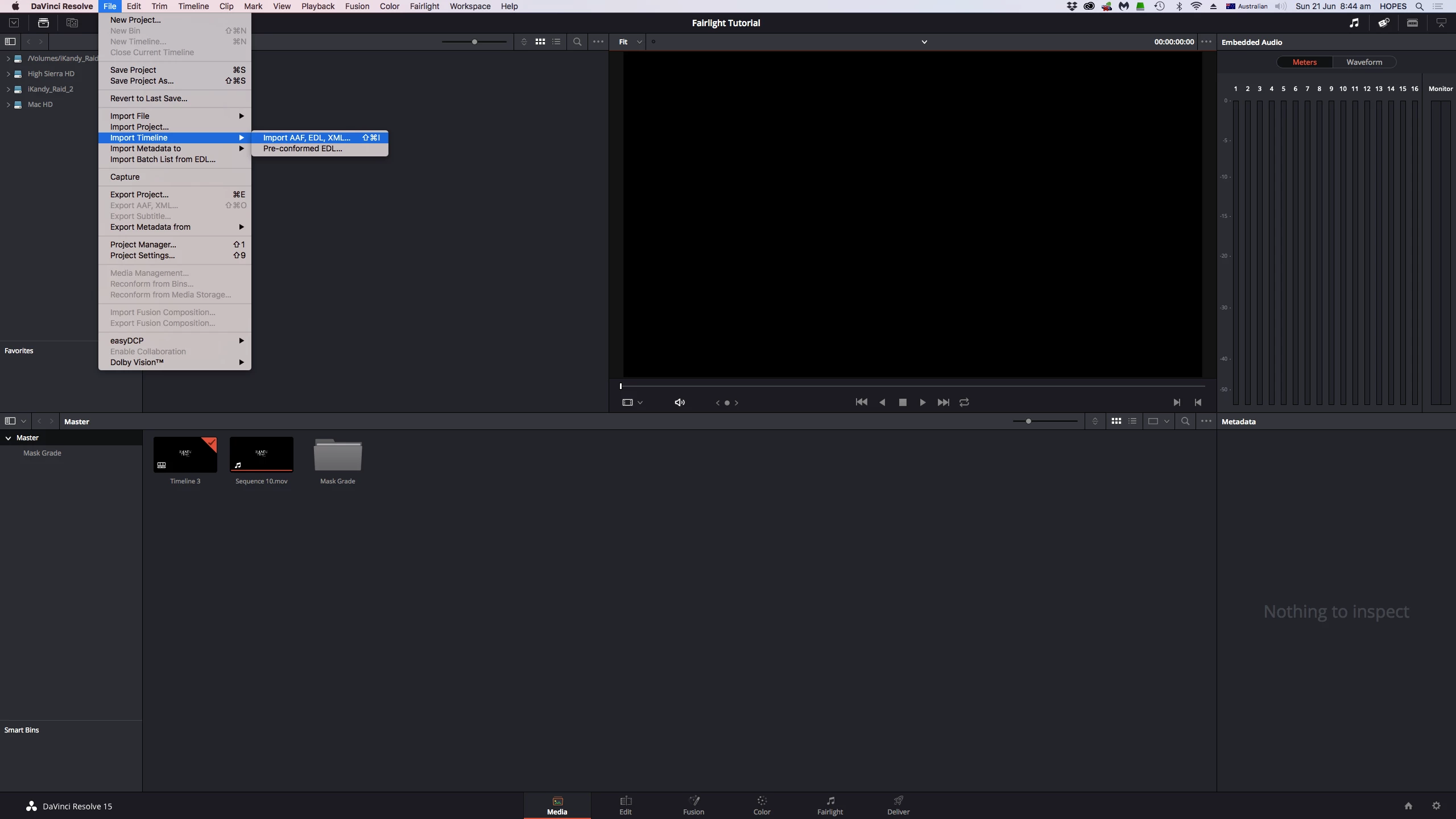This screenshot has width=1456, height=819.
Task: Open the Color page
Action: pos(762,805)
